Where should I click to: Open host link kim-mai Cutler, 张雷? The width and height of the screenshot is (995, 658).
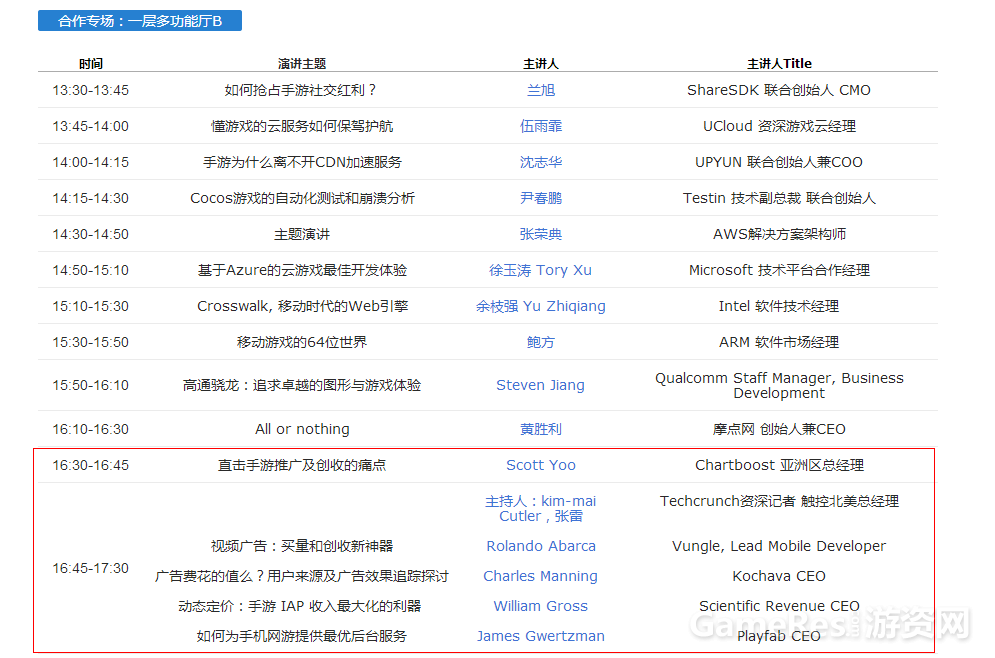[541, 509]
